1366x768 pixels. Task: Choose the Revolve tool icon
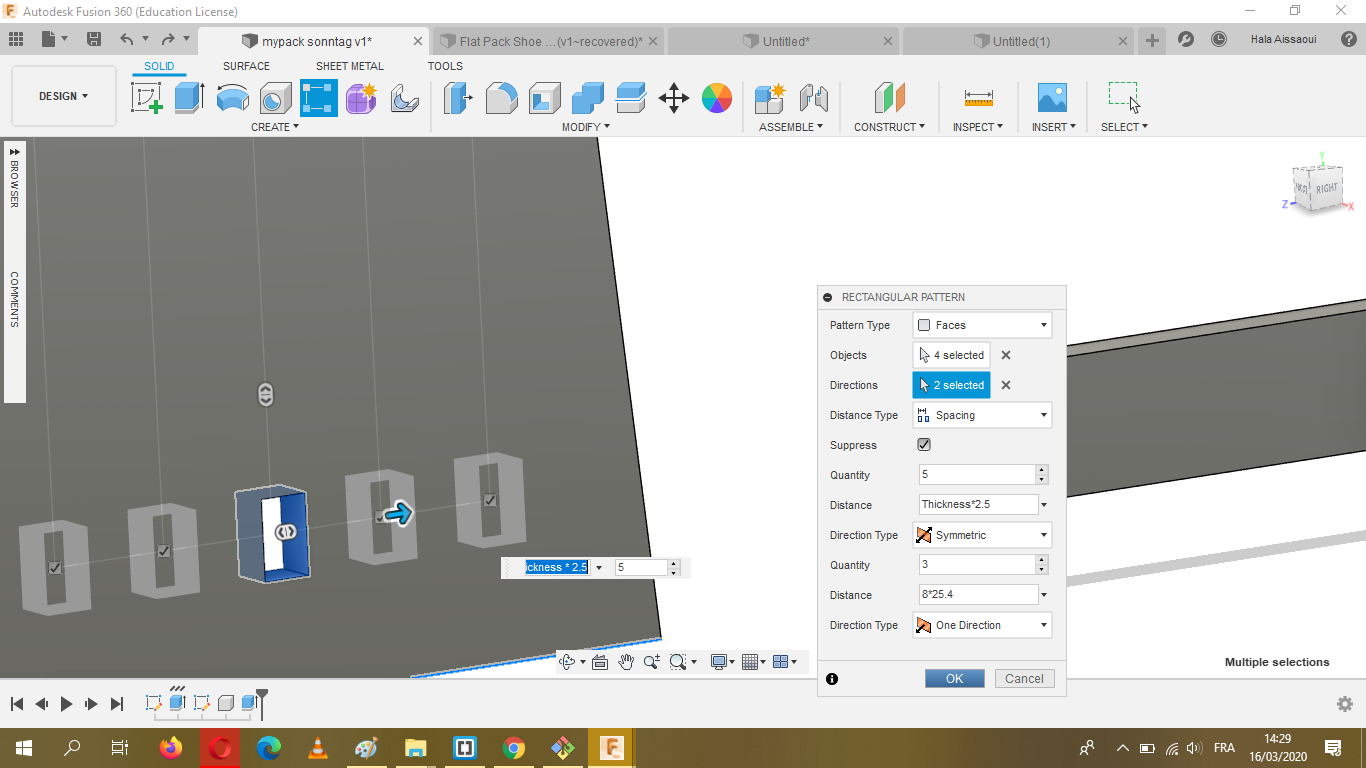click(233, 98)
